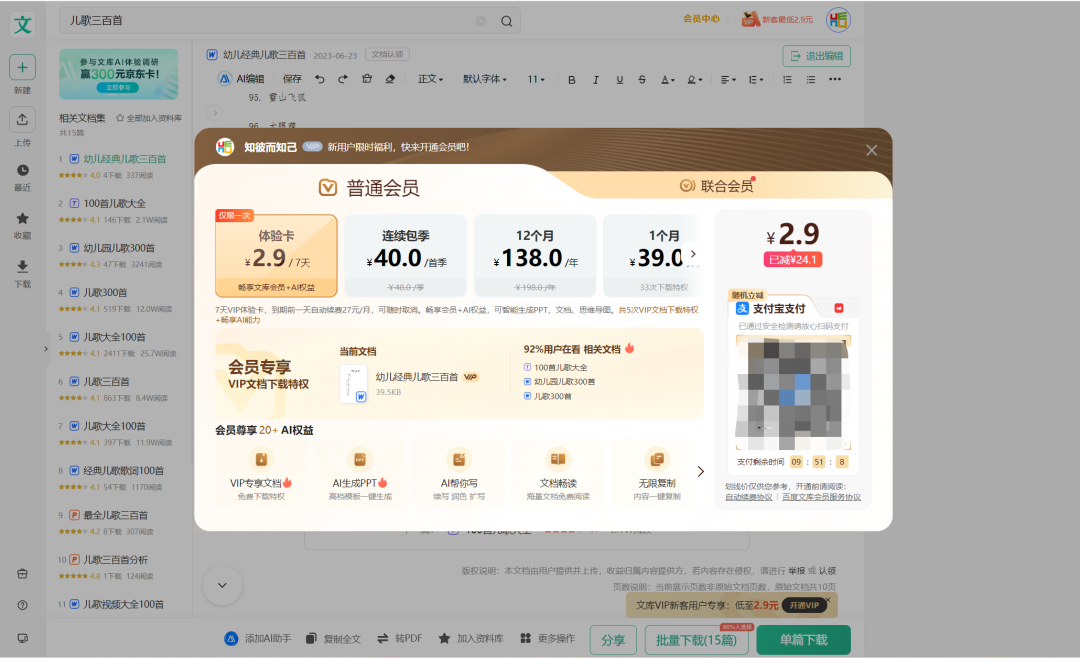Screen dimensions: 1080x658
Task: Open the 收藏 star icon in sidebar
Action: point(22,218)
